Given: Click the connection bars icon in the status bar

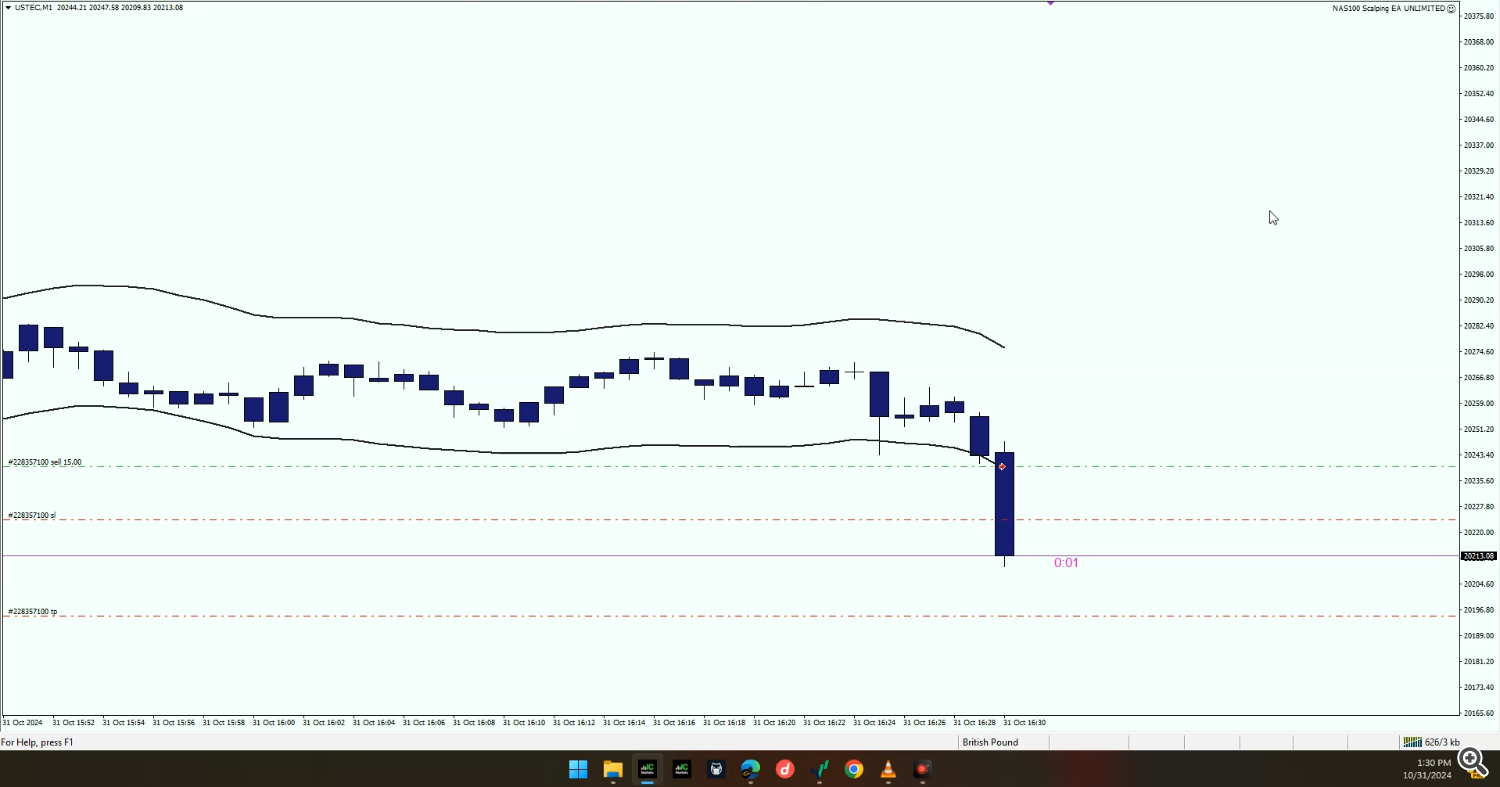Looking at the screenshot, I should 1412,742.
